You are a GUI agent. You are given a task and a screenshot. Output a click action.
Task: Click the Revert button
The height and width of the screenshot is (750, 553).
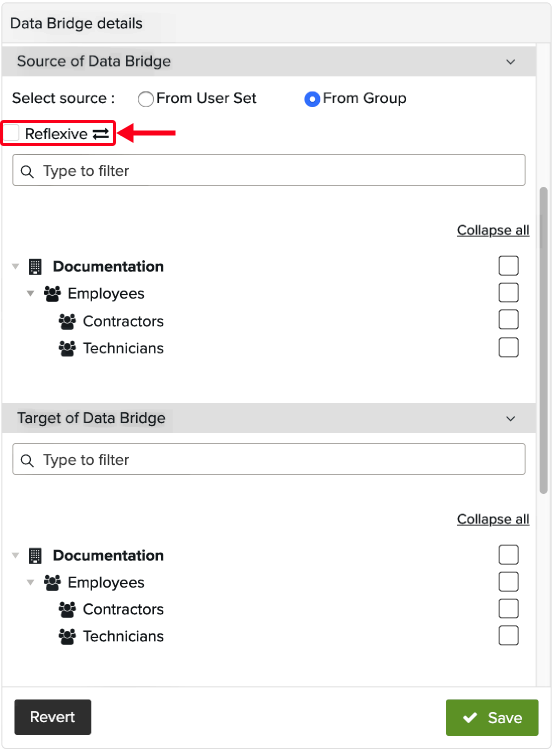[x=53, y=717]
